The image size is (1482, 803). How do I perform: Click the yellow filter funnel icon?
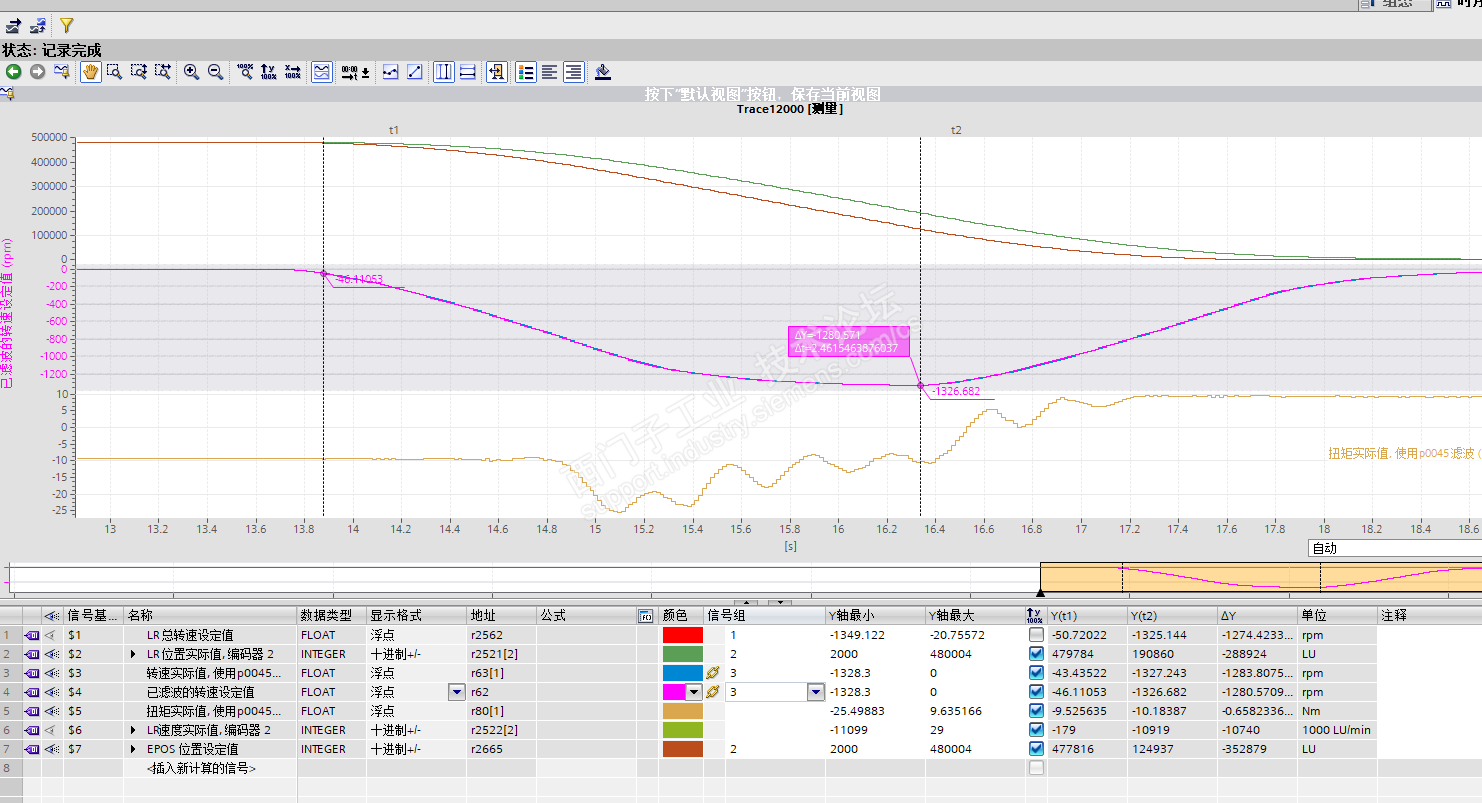point(66,25)
